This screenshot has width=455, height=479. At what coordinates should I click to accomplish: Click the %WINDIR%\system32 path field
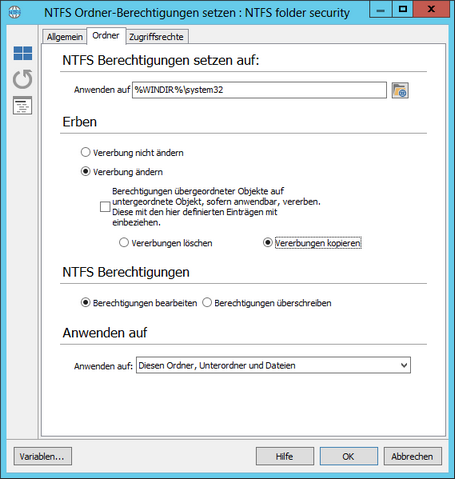[x=259, y=90]
